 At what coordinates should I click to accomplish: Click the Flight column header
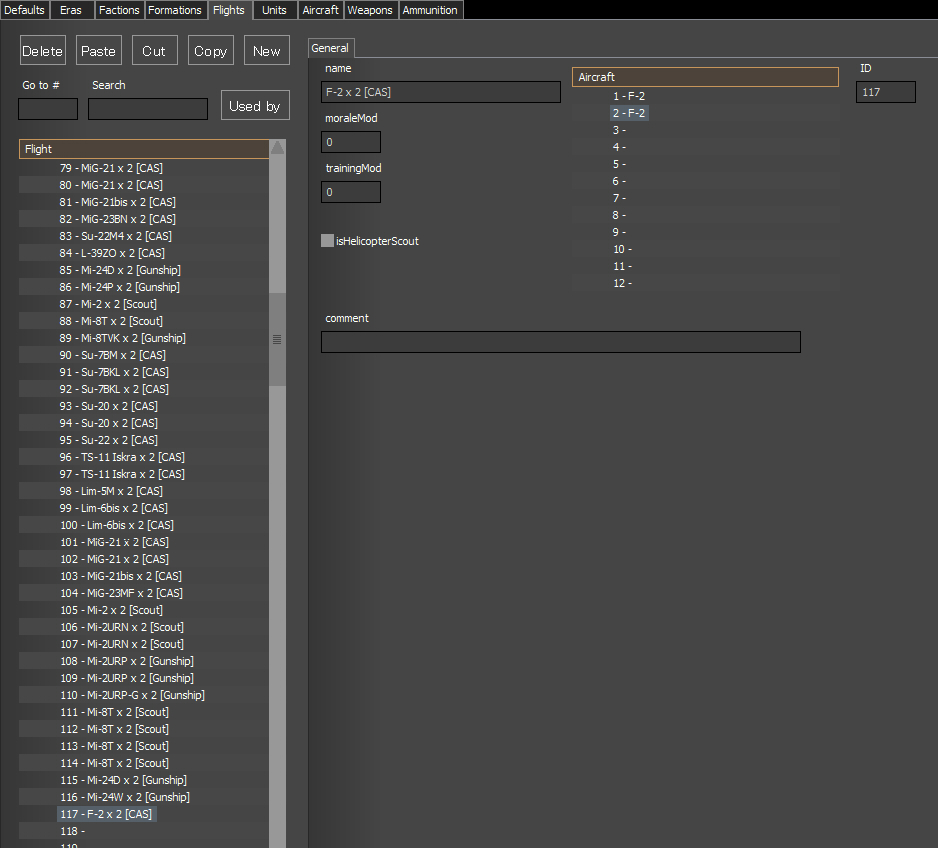pyautogui.click(x=144, y=149)
